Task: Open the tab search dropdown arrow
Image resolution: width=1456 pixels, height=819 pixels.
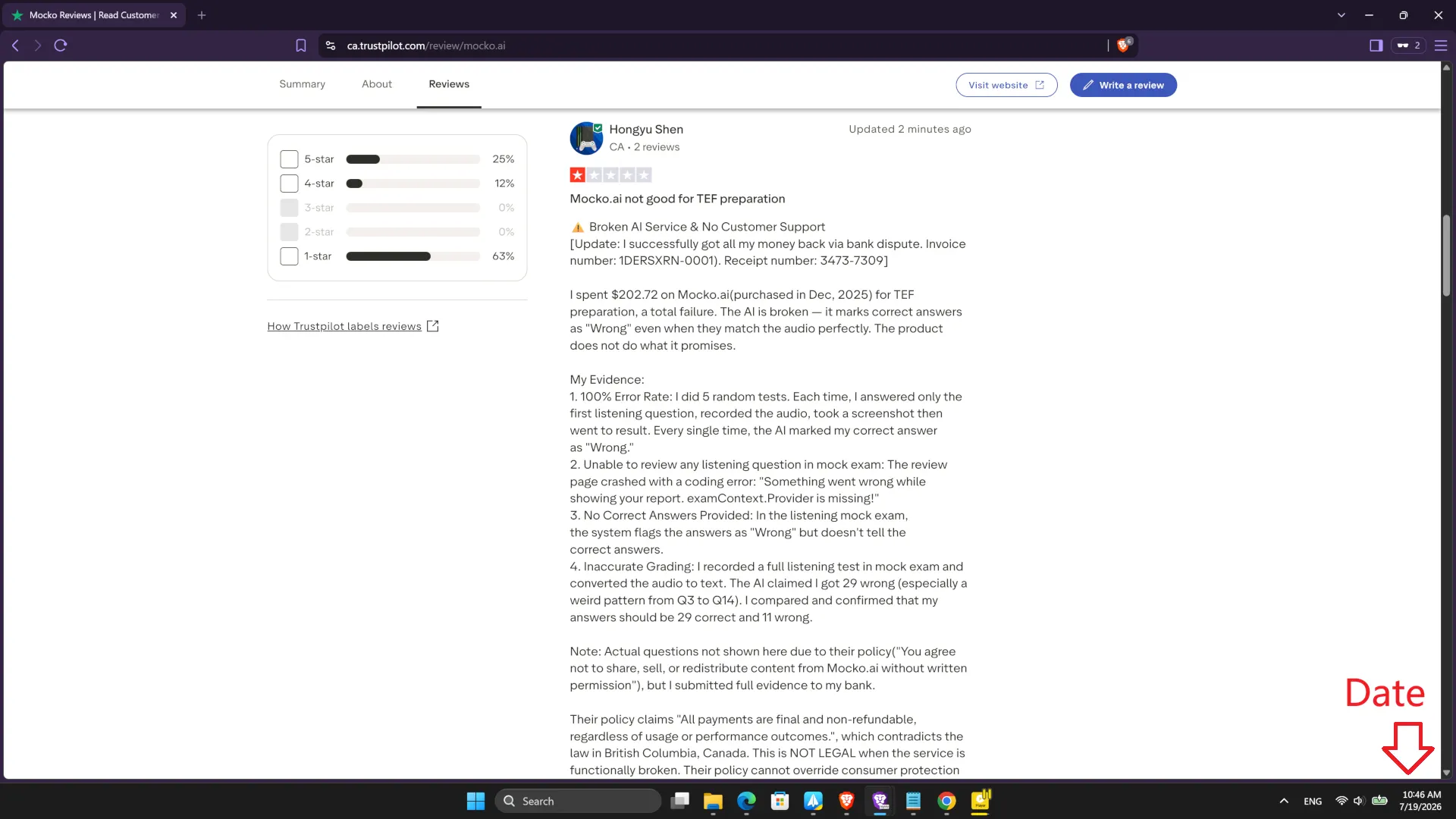Action: 1341,15
